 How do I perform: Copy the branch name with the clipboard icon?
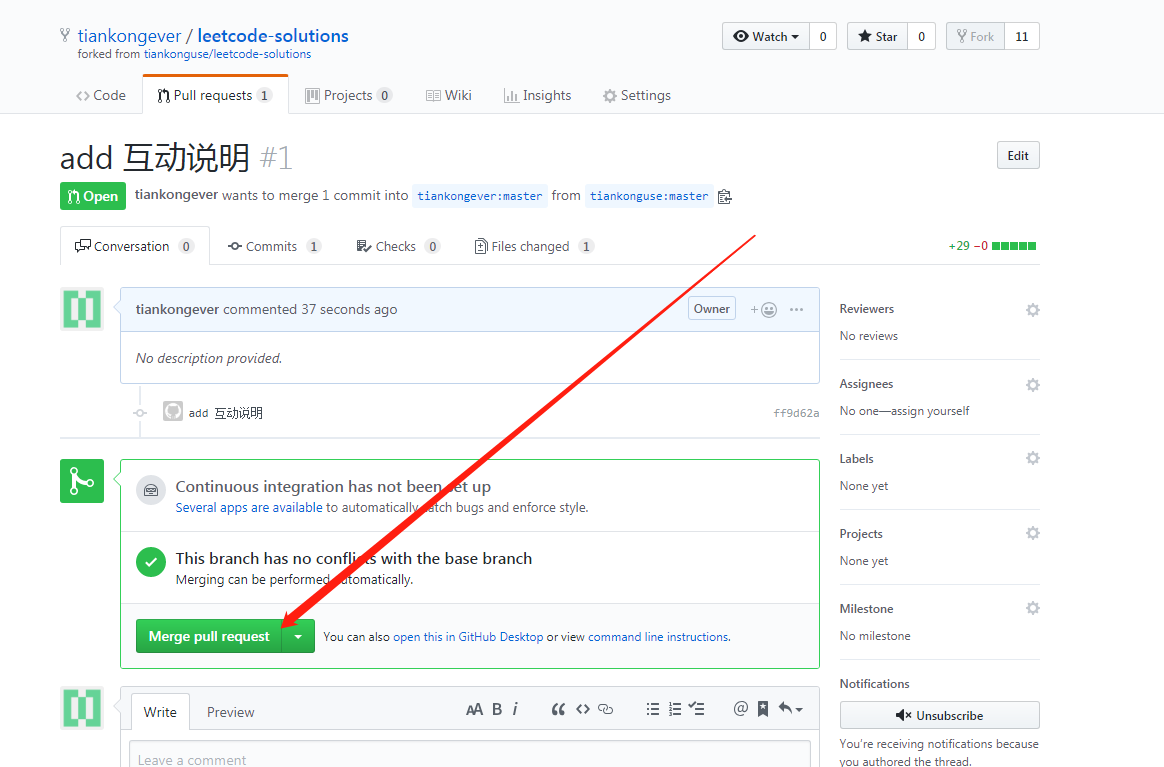pyautogui.click(x=725, y=197)
